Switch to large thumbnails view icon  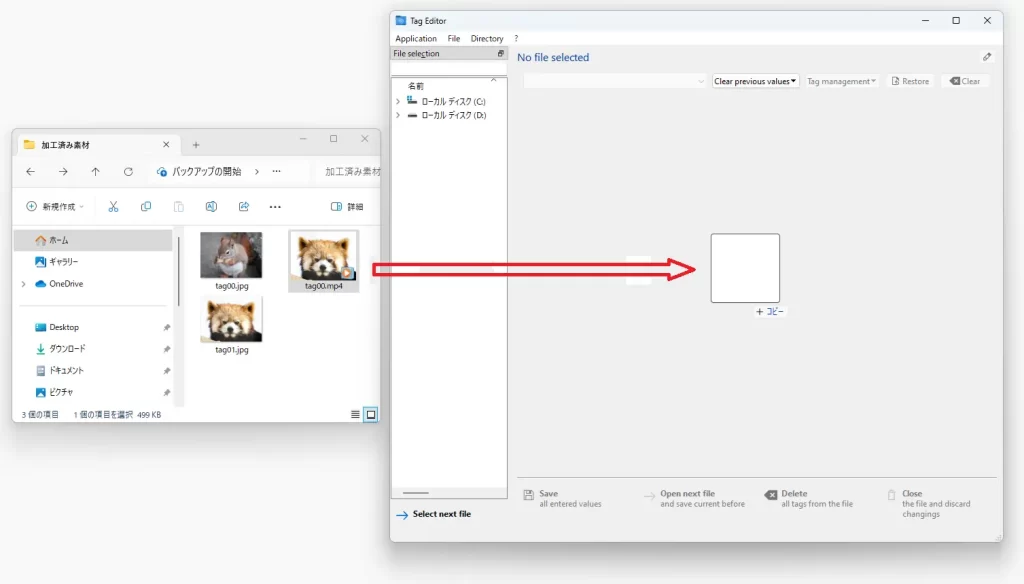coord(371,414)
